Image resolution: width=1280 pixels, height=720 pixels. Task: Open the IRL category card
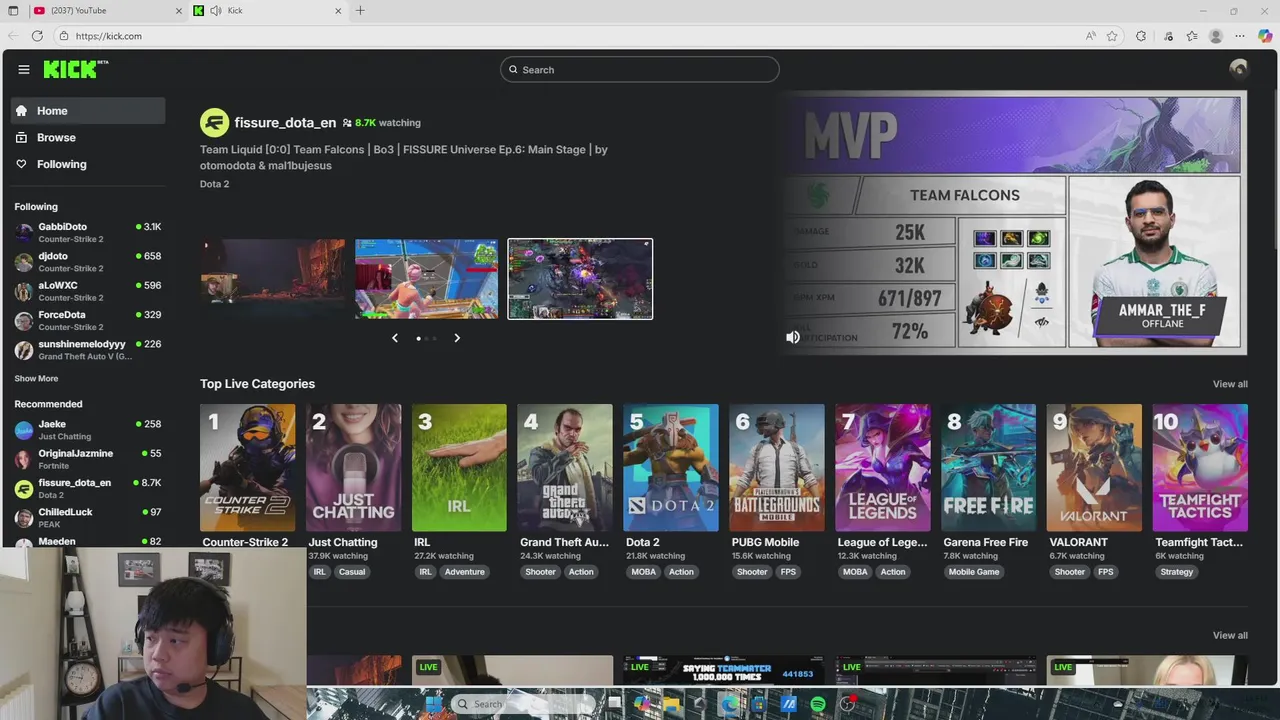click(459, 468)
